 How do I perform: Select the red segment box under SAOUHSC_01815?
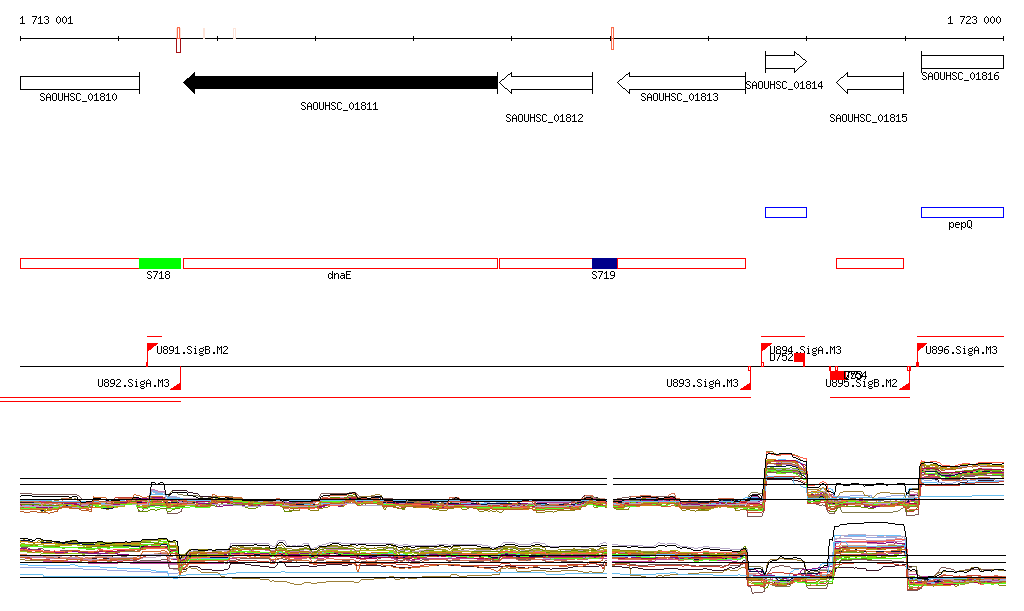(870, 264)
